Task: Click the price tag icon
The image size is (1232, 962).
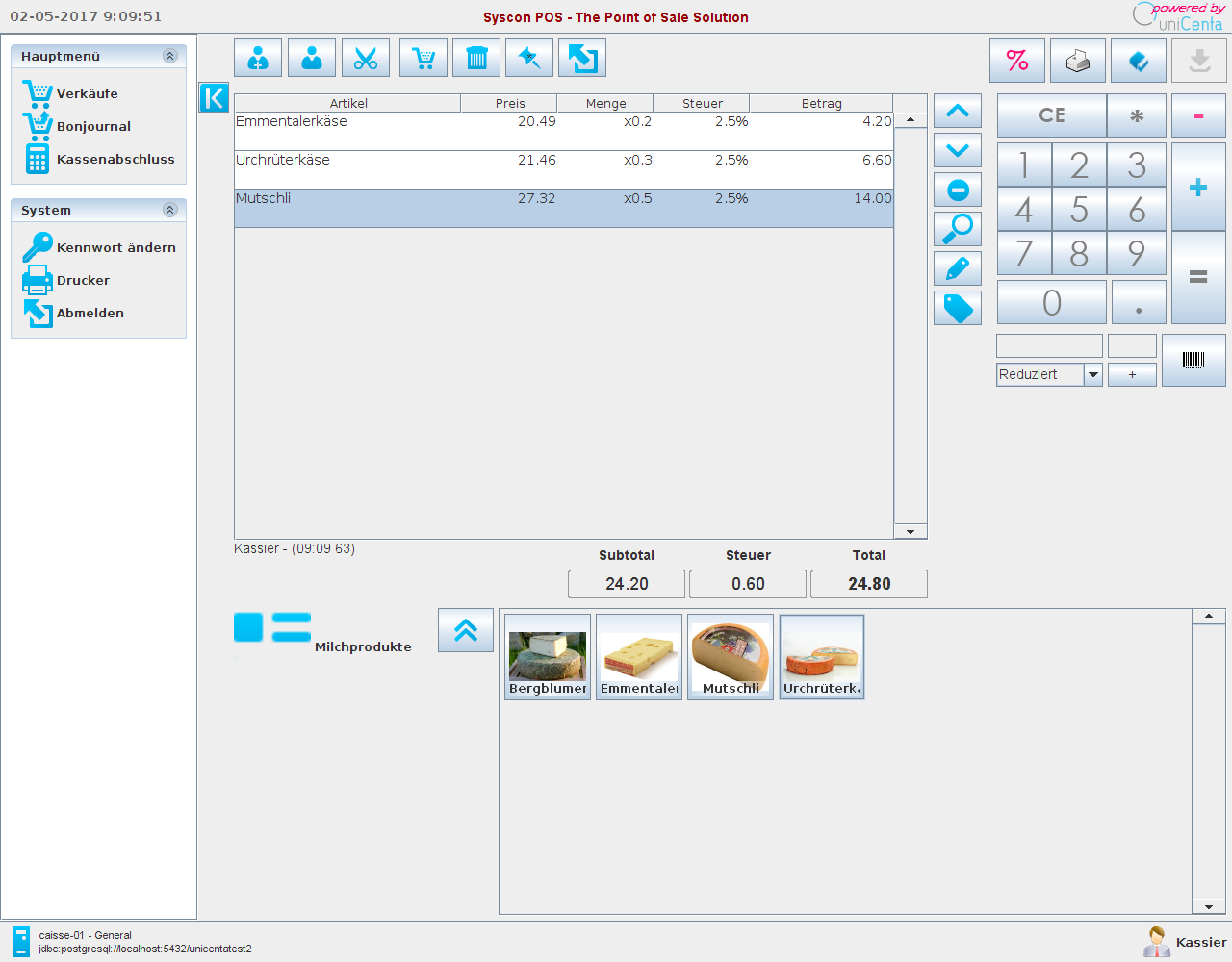Action: click(957, 308)
